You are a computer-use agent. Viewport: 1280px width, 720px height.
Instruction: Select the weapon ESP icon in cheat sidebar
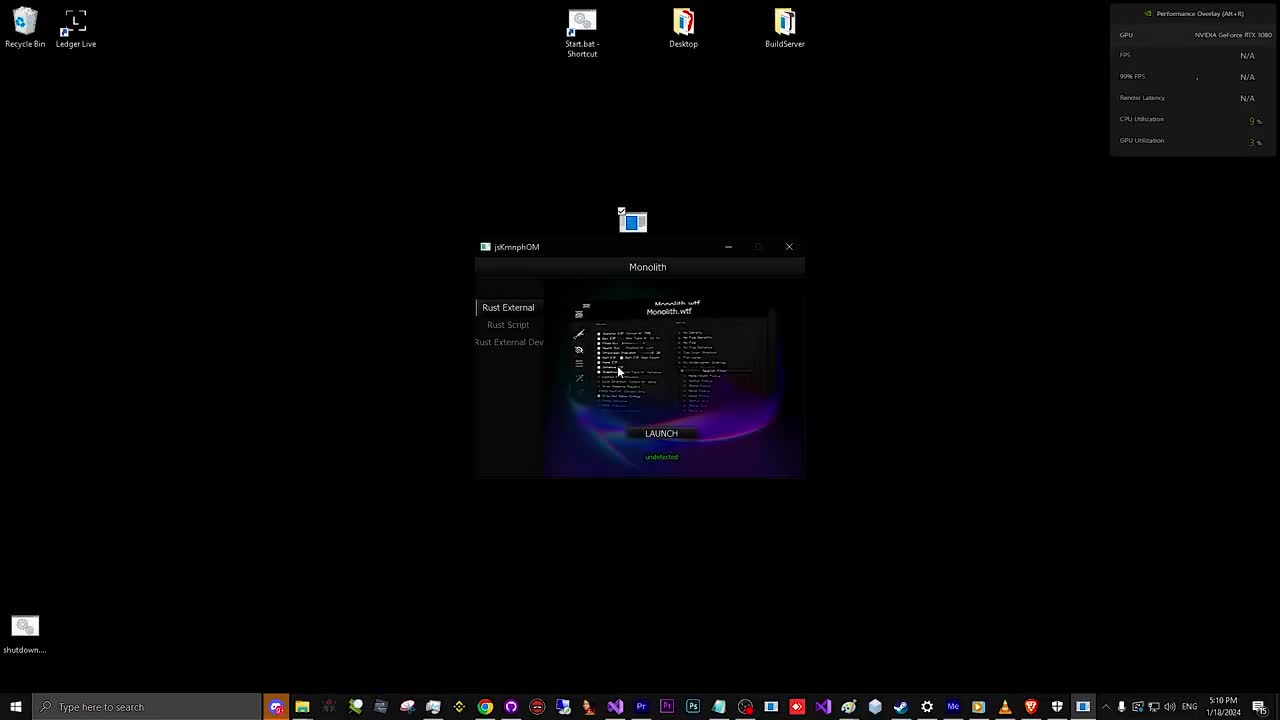pos(579,335)
